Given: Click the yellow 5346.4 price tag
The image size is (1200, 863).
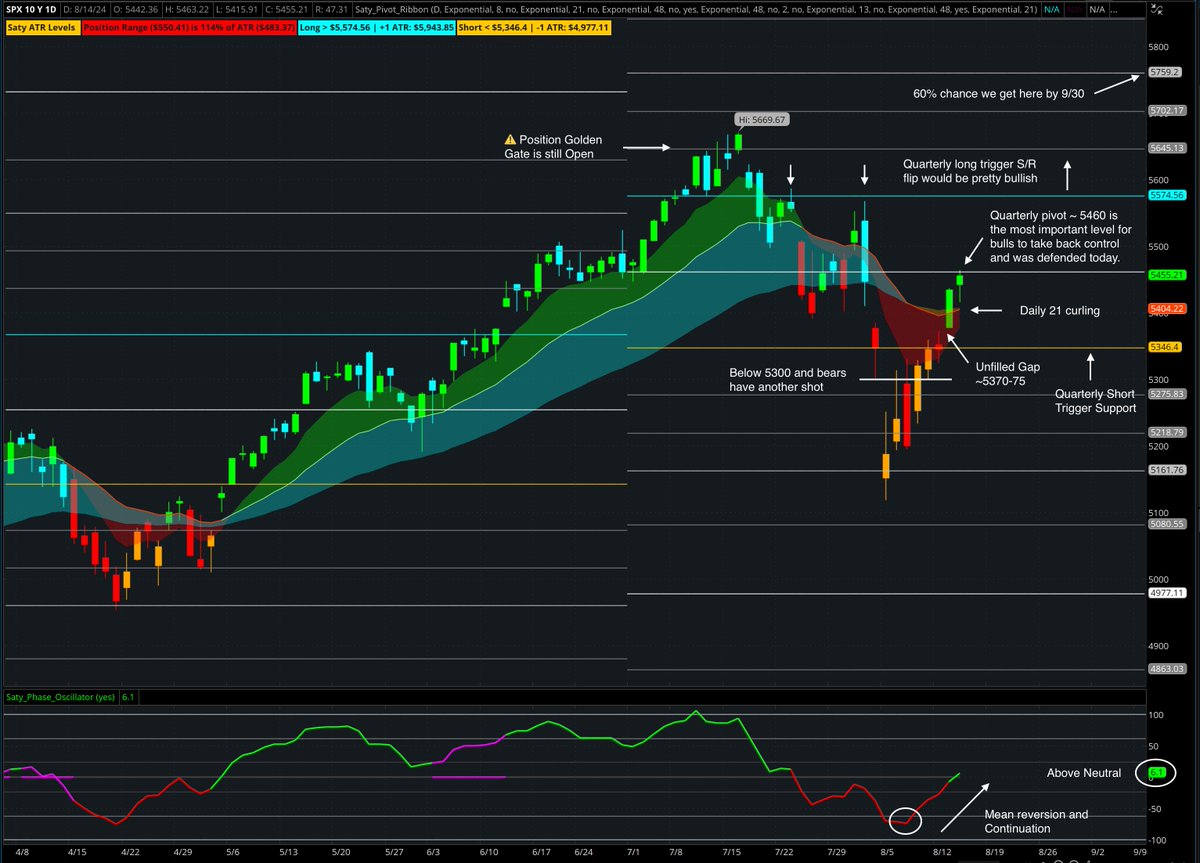Looking at the screenshot, I should click(x=1166, y=347).
